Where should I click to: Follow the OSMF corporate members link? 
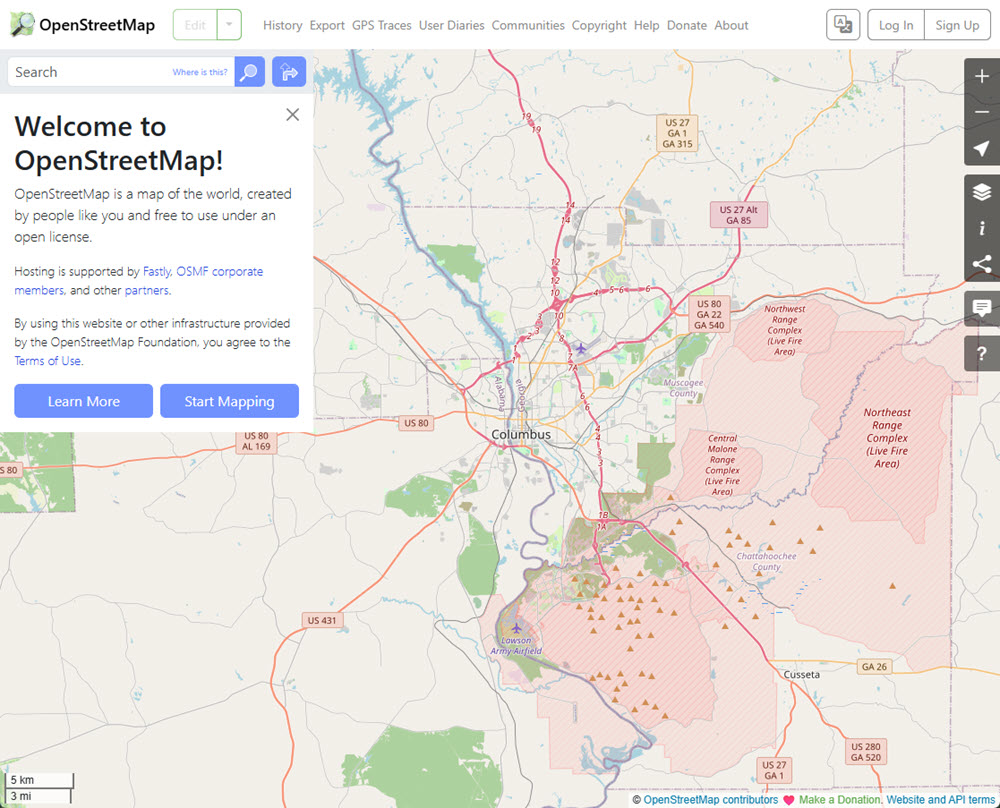[138, 281]
